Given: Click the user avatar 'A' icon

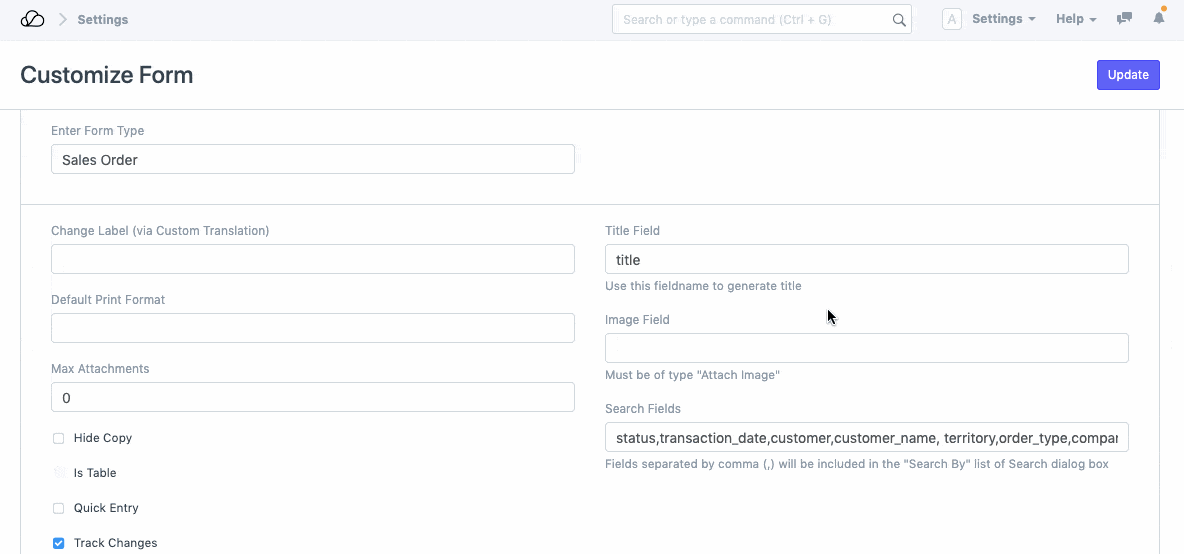Looking at the screenshot, I should tap(952, 20).
